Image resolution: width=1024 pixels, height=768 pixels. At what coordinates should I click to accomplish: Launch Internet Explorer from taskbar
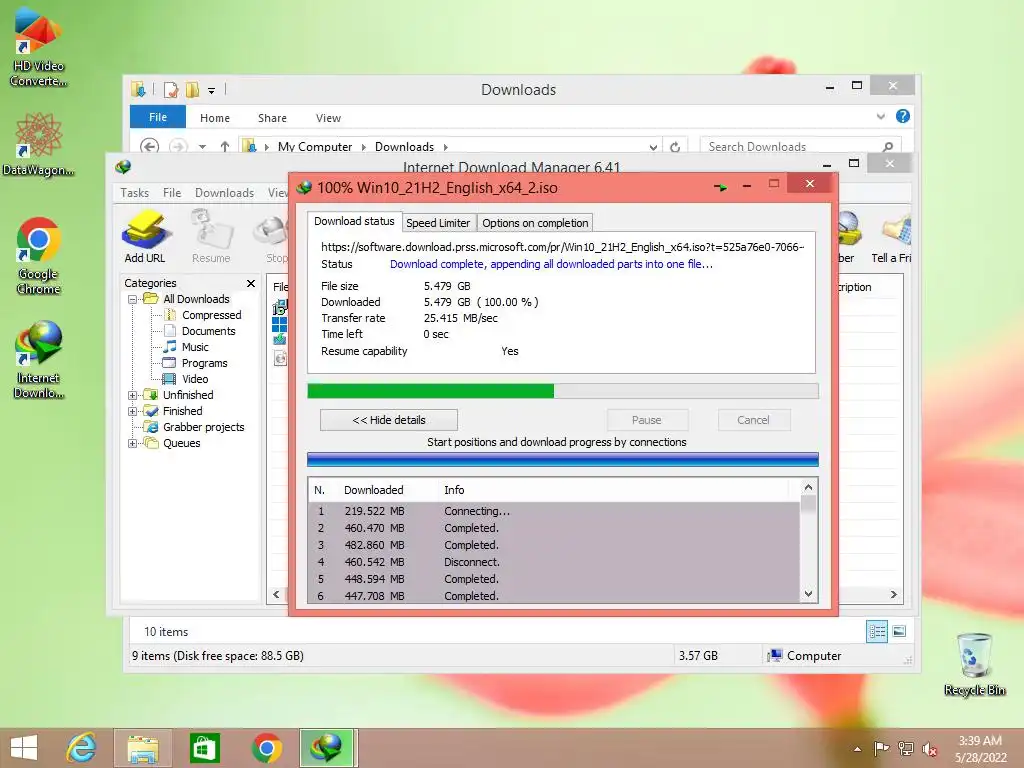[x=81, y=748]
